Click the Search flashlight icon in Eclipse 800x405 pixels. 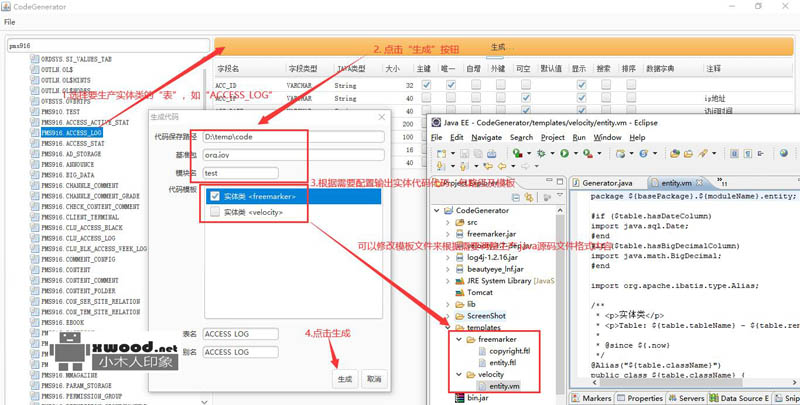pyautogui.click(x=703, y=154)
